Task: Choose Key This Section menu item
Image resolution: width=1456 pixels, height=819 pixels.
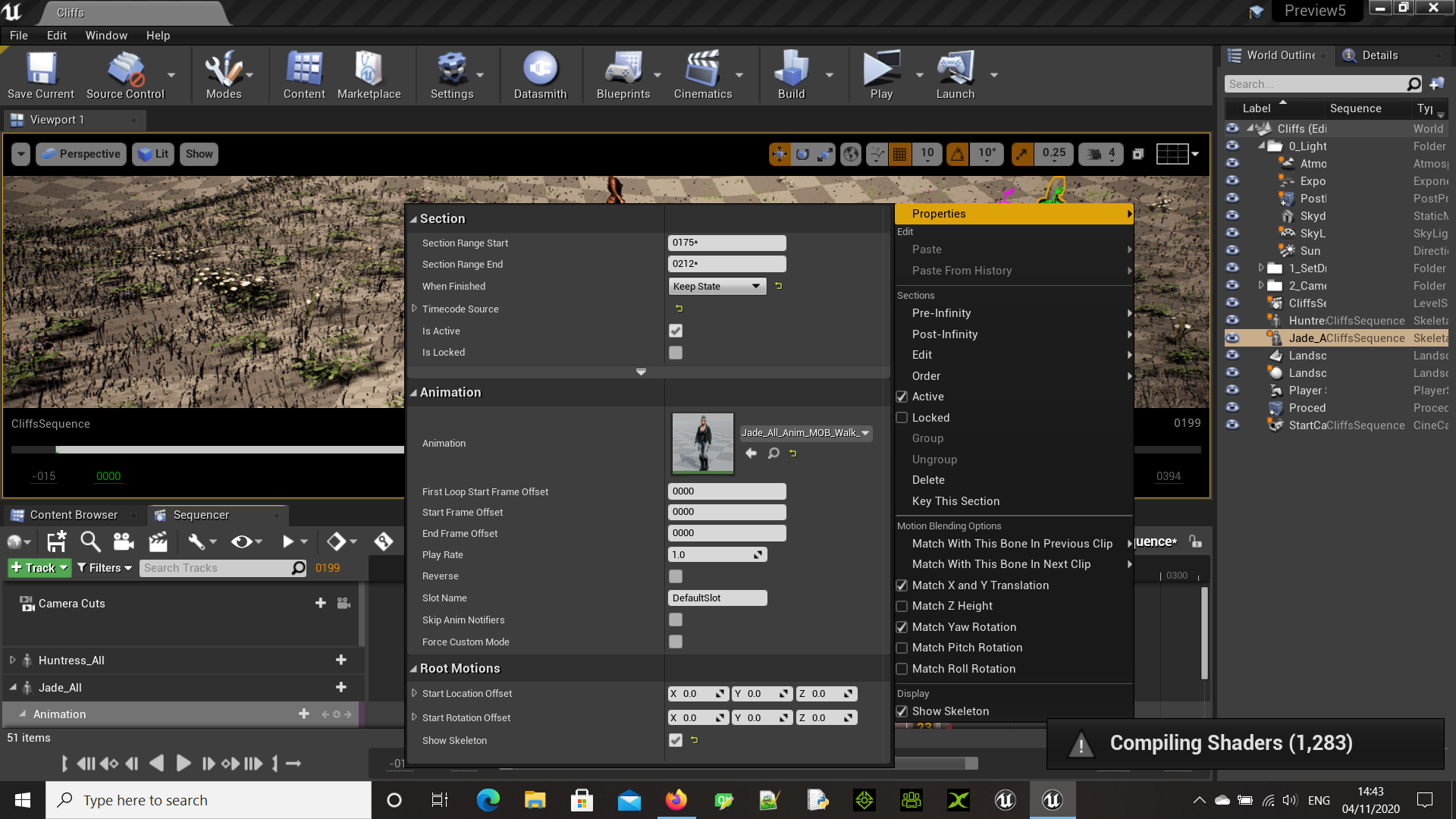Action: coord(1013,501)
